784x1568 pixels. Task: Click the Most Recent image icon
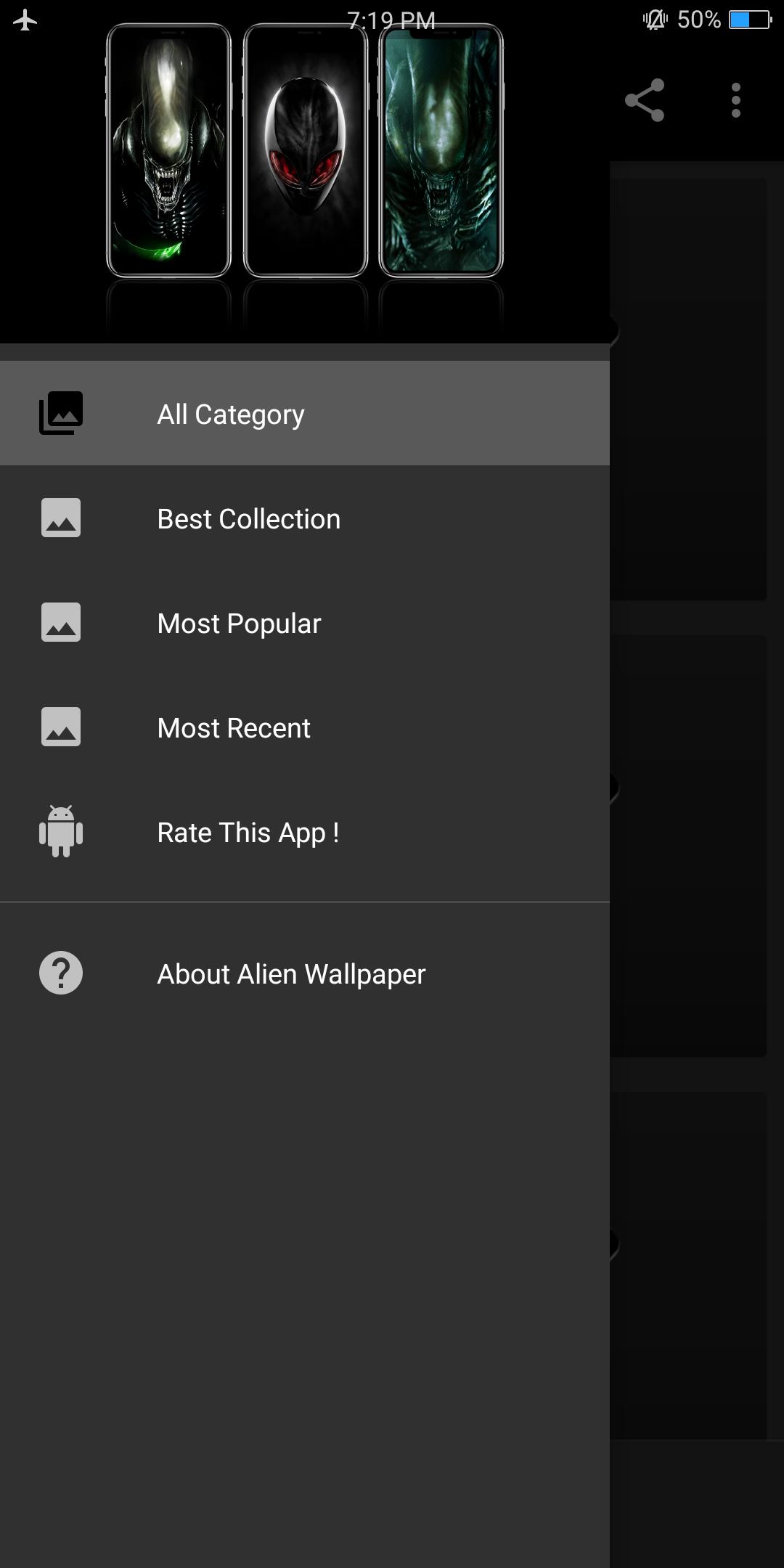61,727
